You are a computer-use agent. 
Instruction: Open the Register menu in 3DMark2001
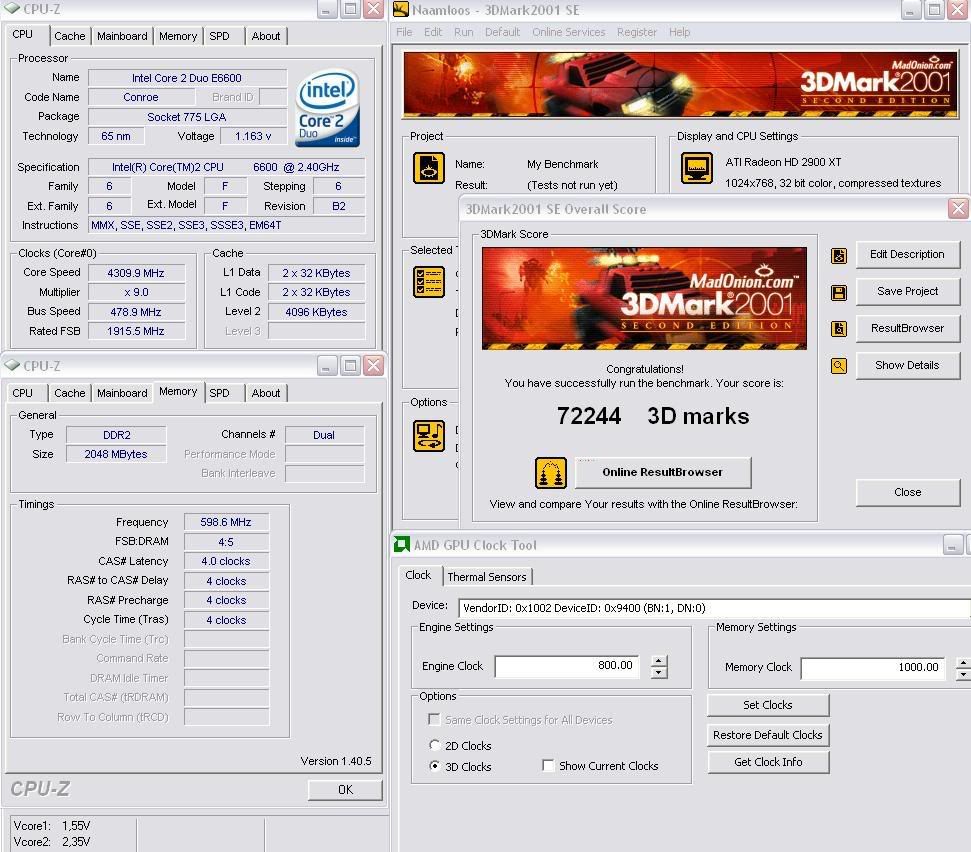(637, 32)
